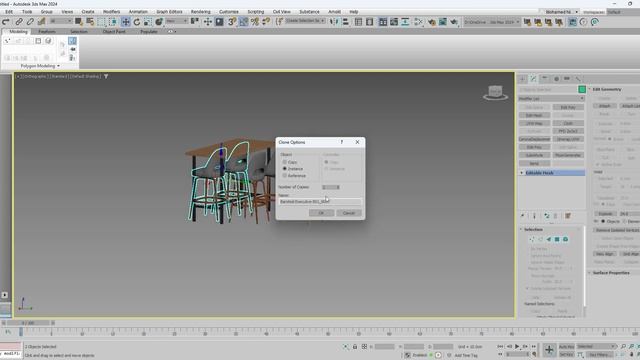640x360 pixels.
Task: Toggle Spinner Snap in the toolbar
Action: click(266, 22)
